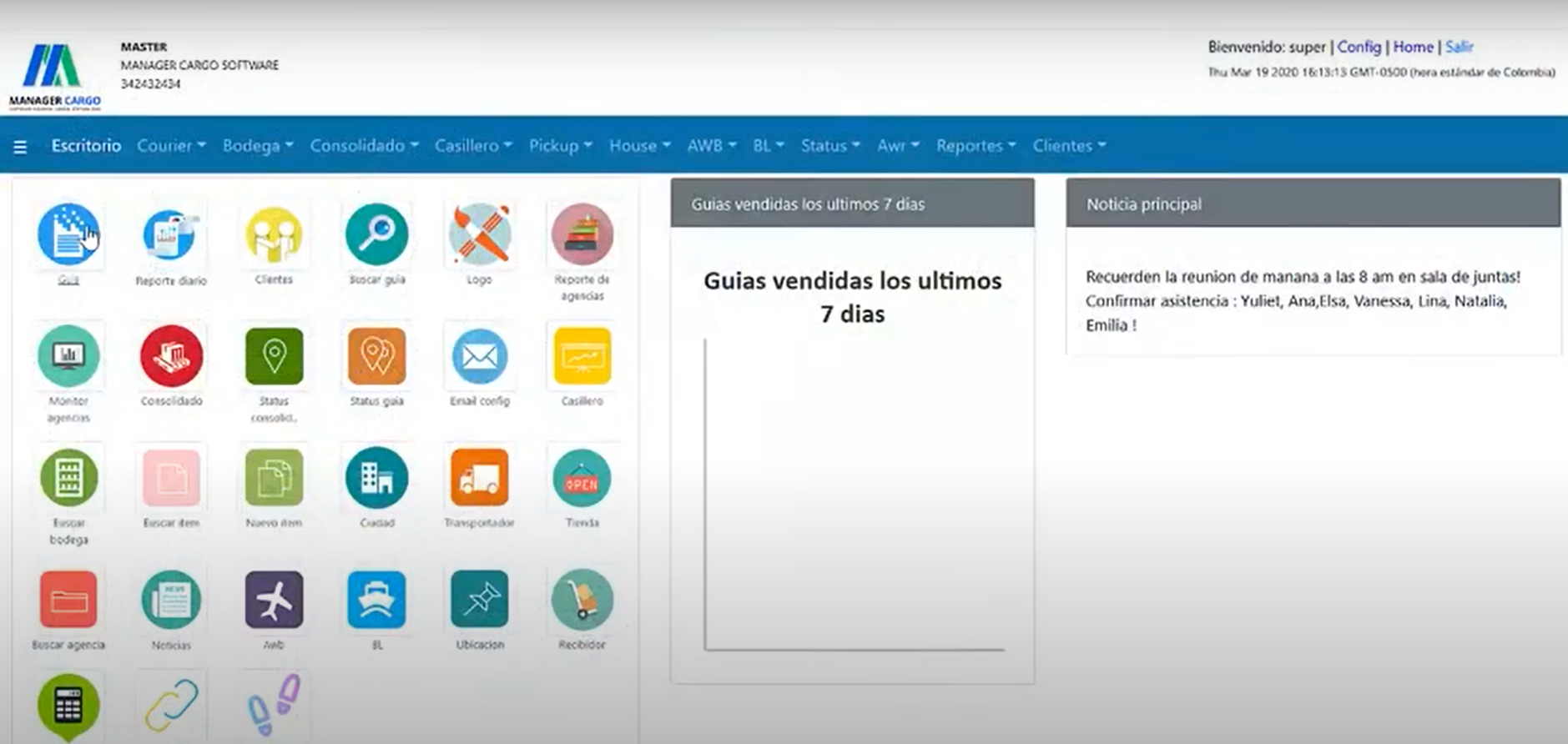Image resolution: width=1568 pixels, height=744 pixels.
Task: Expand the Clientes navbar dropdown
Action: (1069, 145)
